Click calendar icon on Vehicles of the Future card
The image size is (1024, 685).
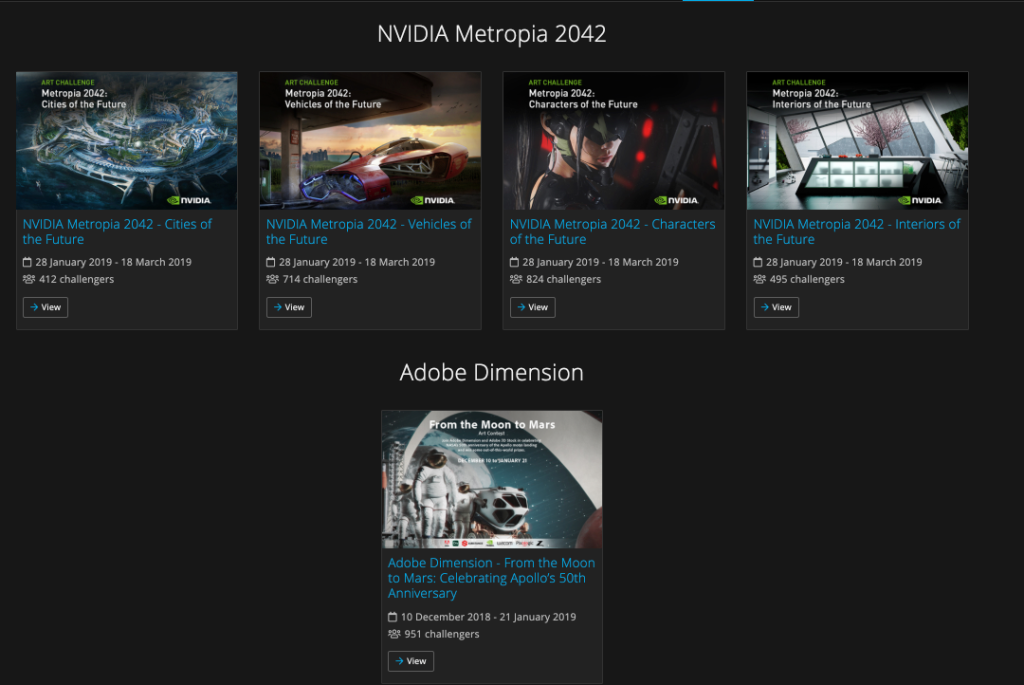[x=271, y=263]
